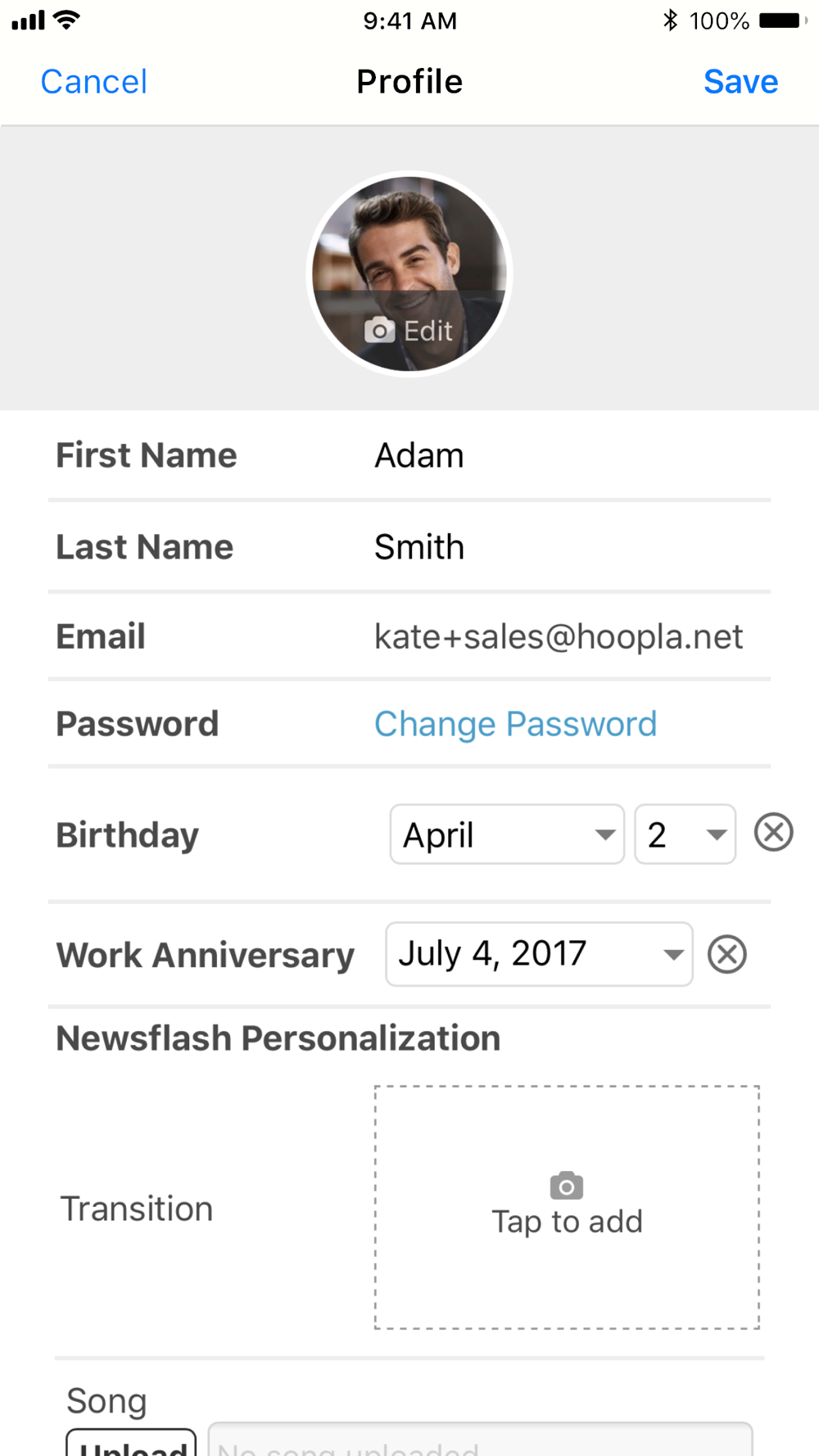Open the Birthday month dropdown showing April
Viewport: 819px width, 1456px height.
point(507,834)
